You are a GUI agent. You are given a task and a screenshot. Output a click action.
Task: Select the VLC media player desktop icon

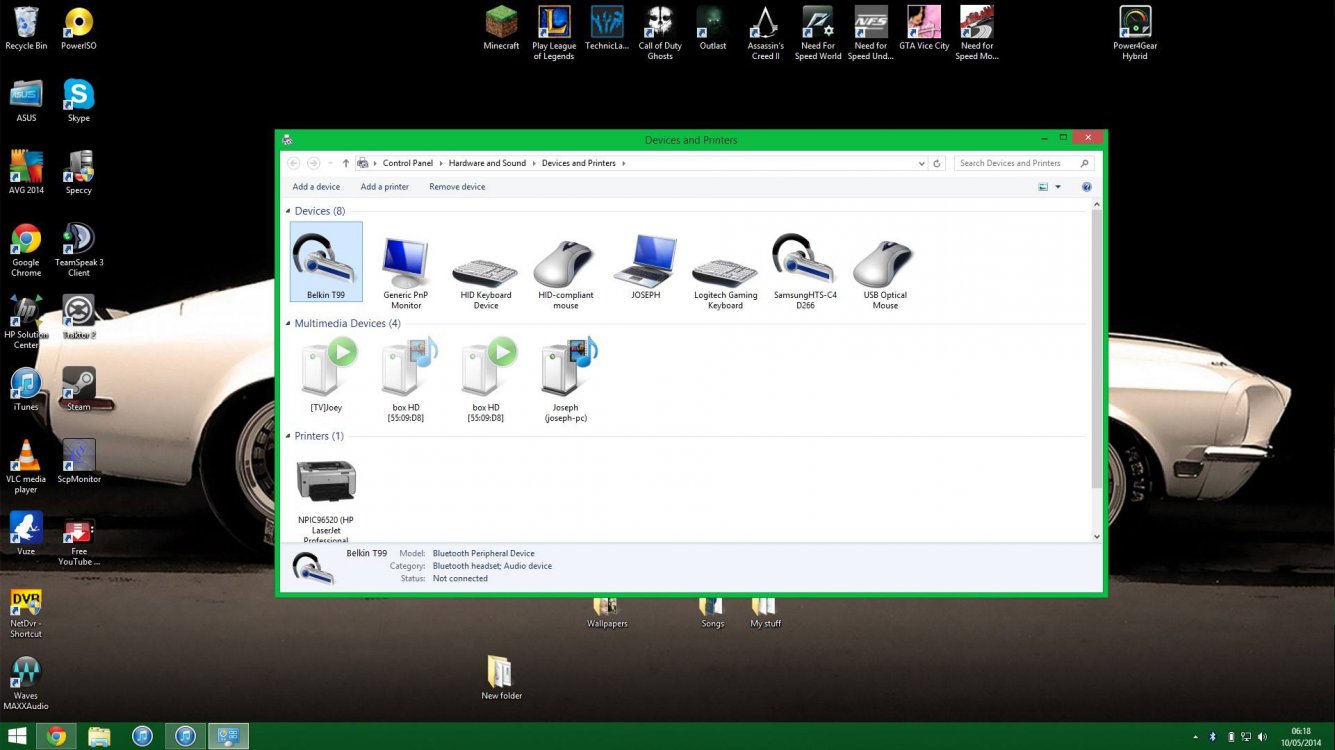pos(26,467)
